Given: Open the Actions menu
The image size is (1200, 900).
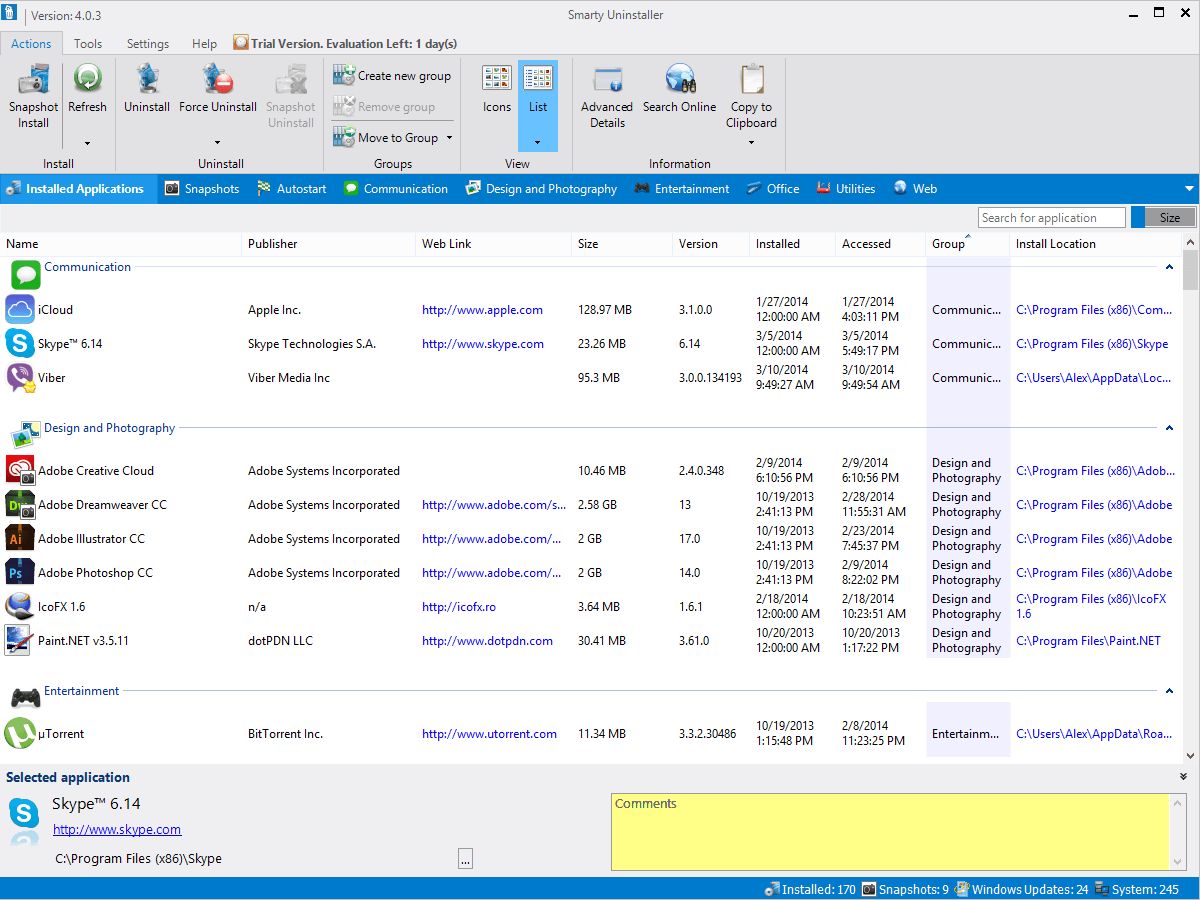Looking at the screenshot, I should pos(31,43).
